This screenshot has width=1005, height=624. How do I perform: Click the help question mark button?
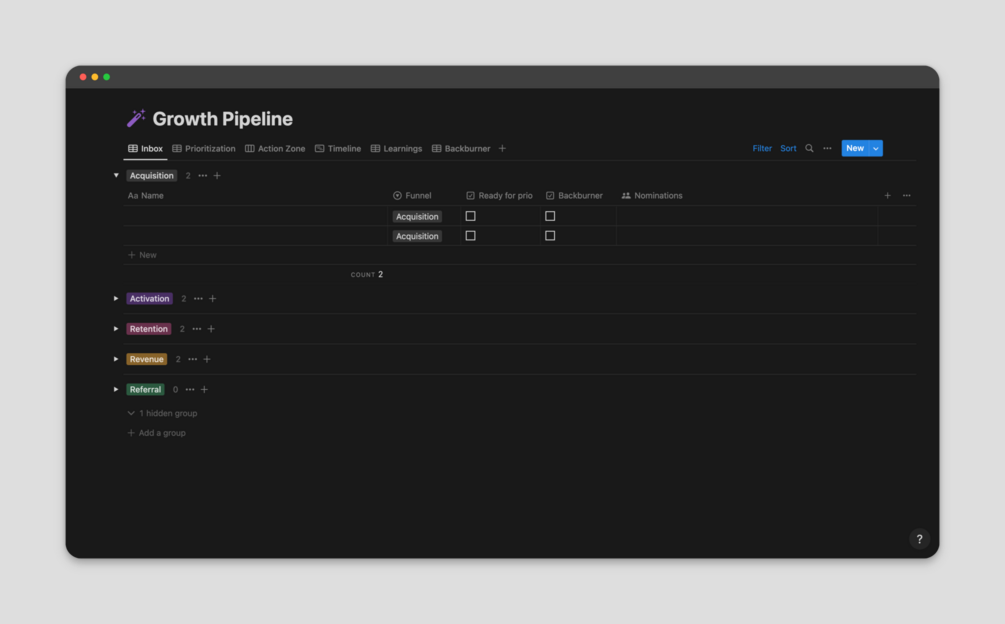pos(919,539)
